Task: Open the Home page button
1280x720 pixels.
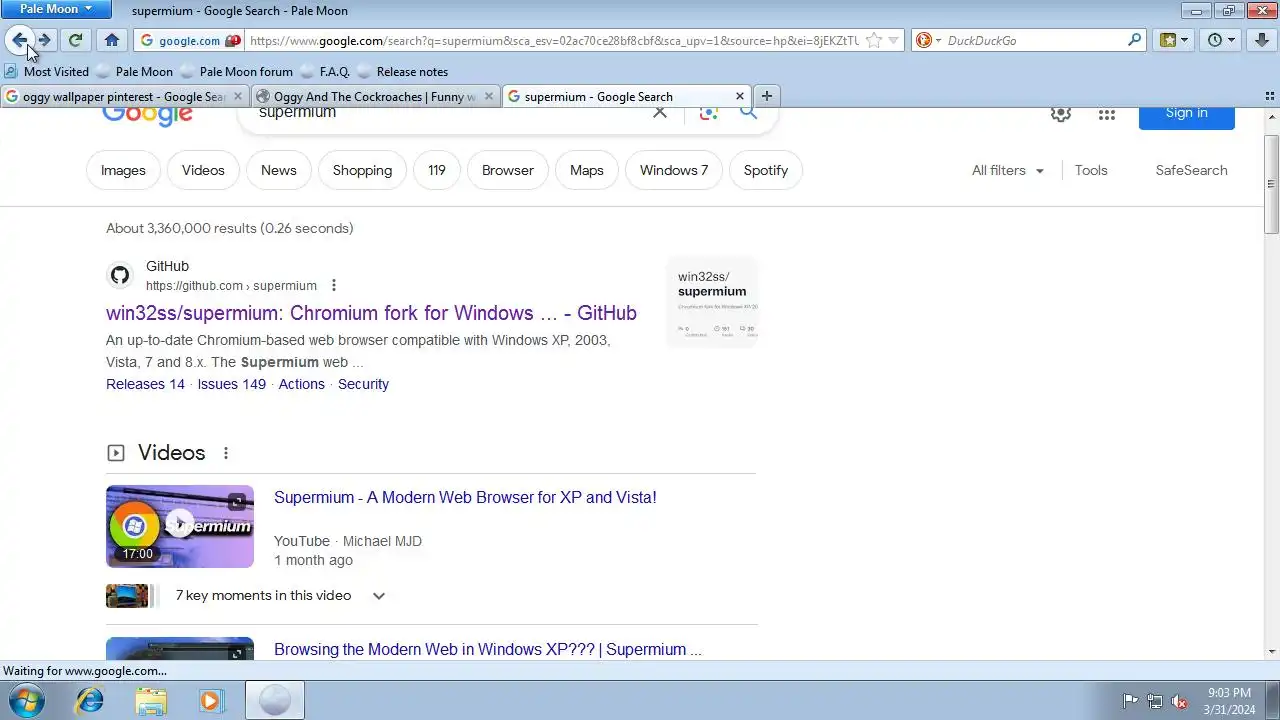Action: tap(112, 40)
